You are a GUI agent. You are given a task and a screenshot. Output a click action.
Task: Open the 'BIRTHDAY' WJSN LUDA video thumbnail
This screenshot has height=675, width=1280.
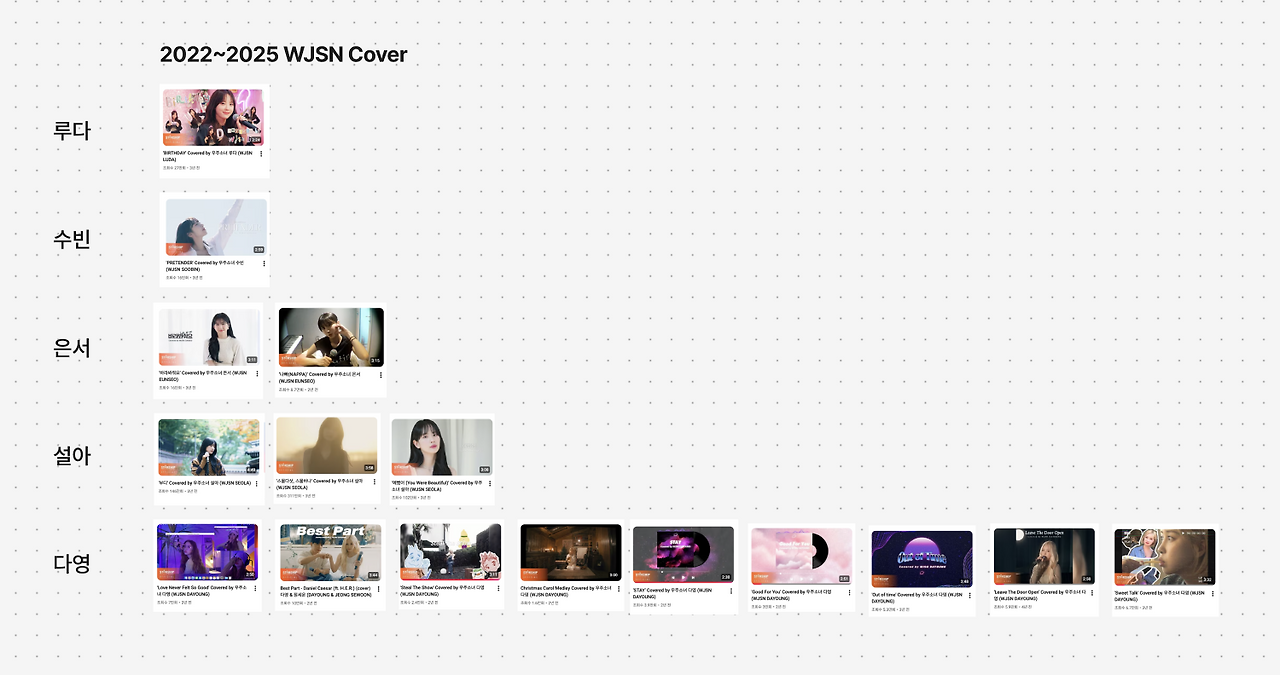click(213, 117)
